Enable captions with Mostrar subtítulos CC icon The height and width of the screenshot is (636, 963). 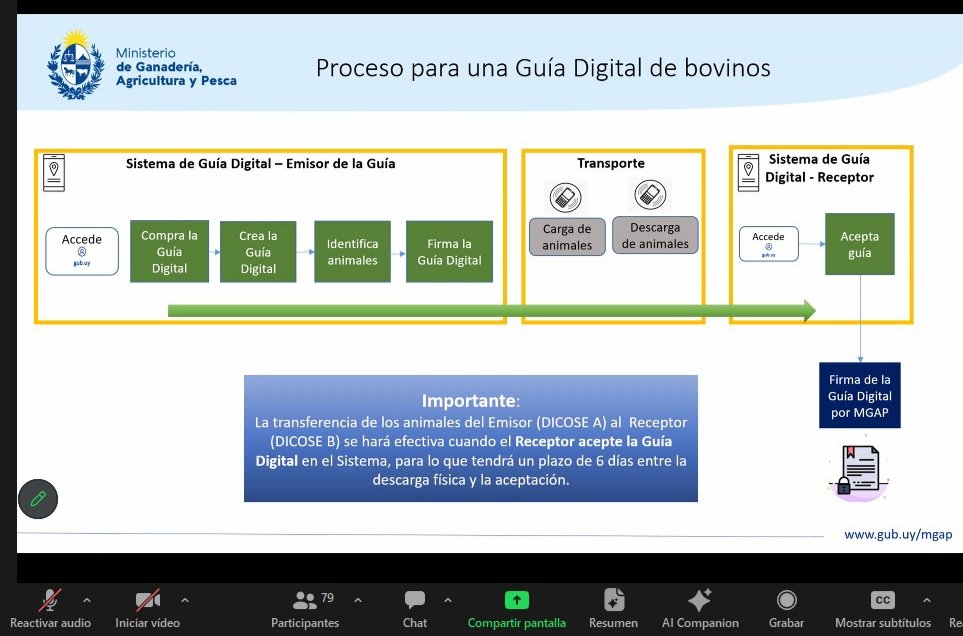tap(883, 600)
